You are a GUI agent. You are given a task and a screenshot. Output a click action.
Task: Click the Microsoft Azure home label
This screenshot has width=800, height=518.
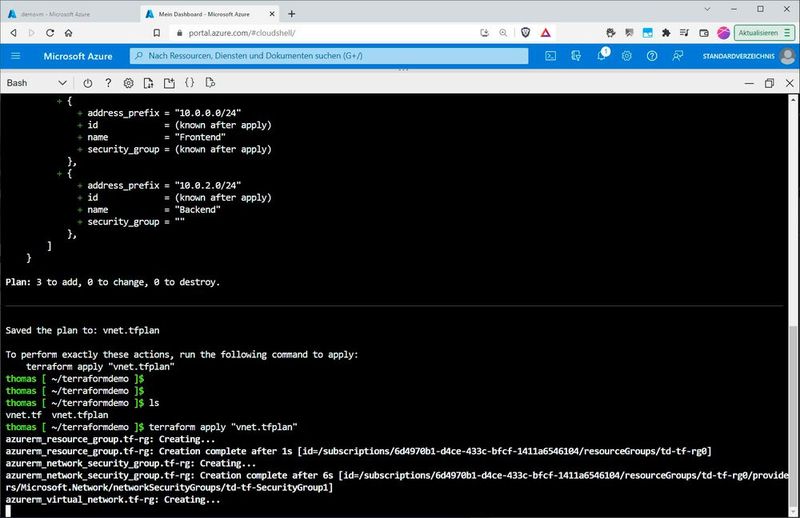[x=78, y=56]
